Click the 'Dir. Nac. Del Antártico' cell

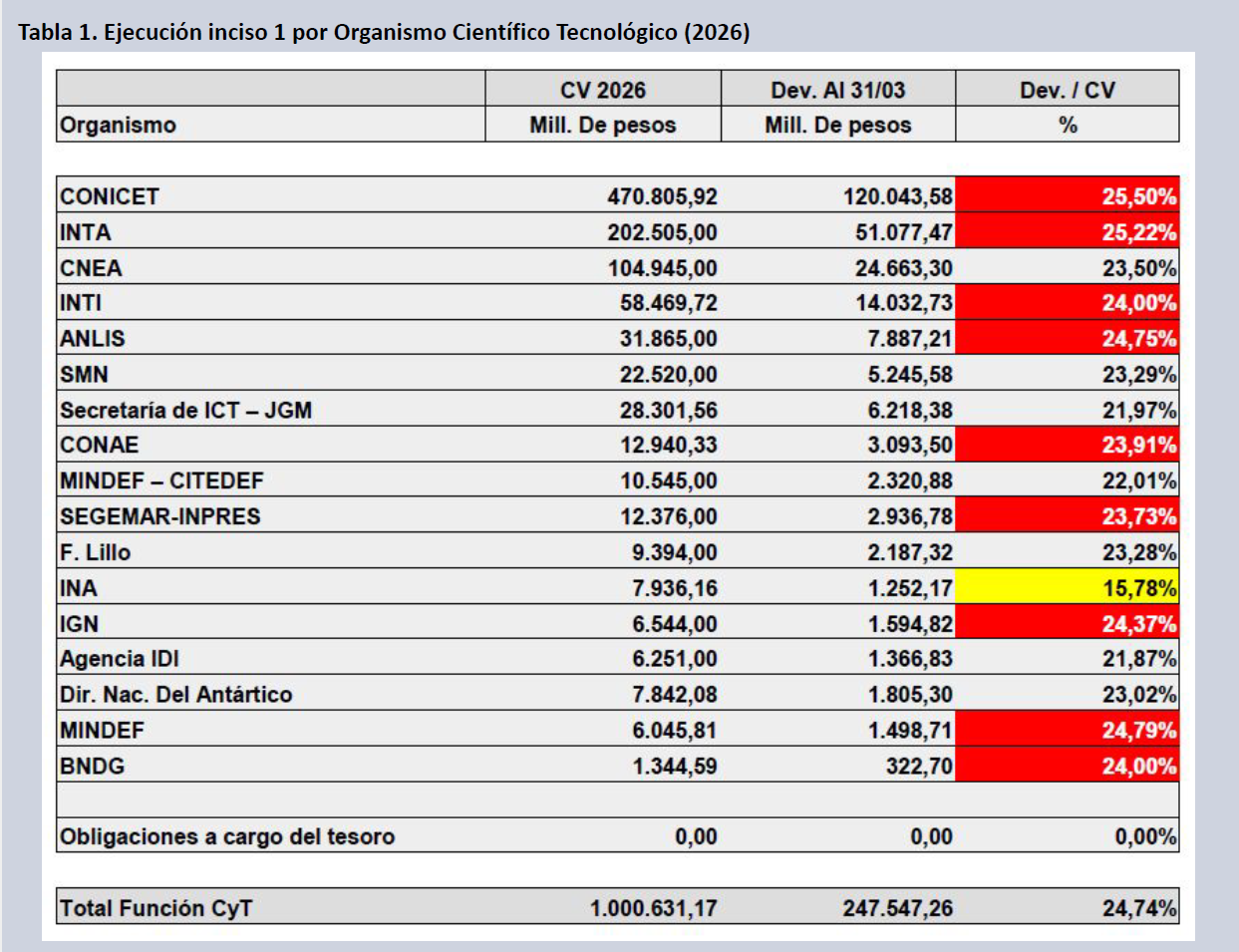click(x=175, y=695)
